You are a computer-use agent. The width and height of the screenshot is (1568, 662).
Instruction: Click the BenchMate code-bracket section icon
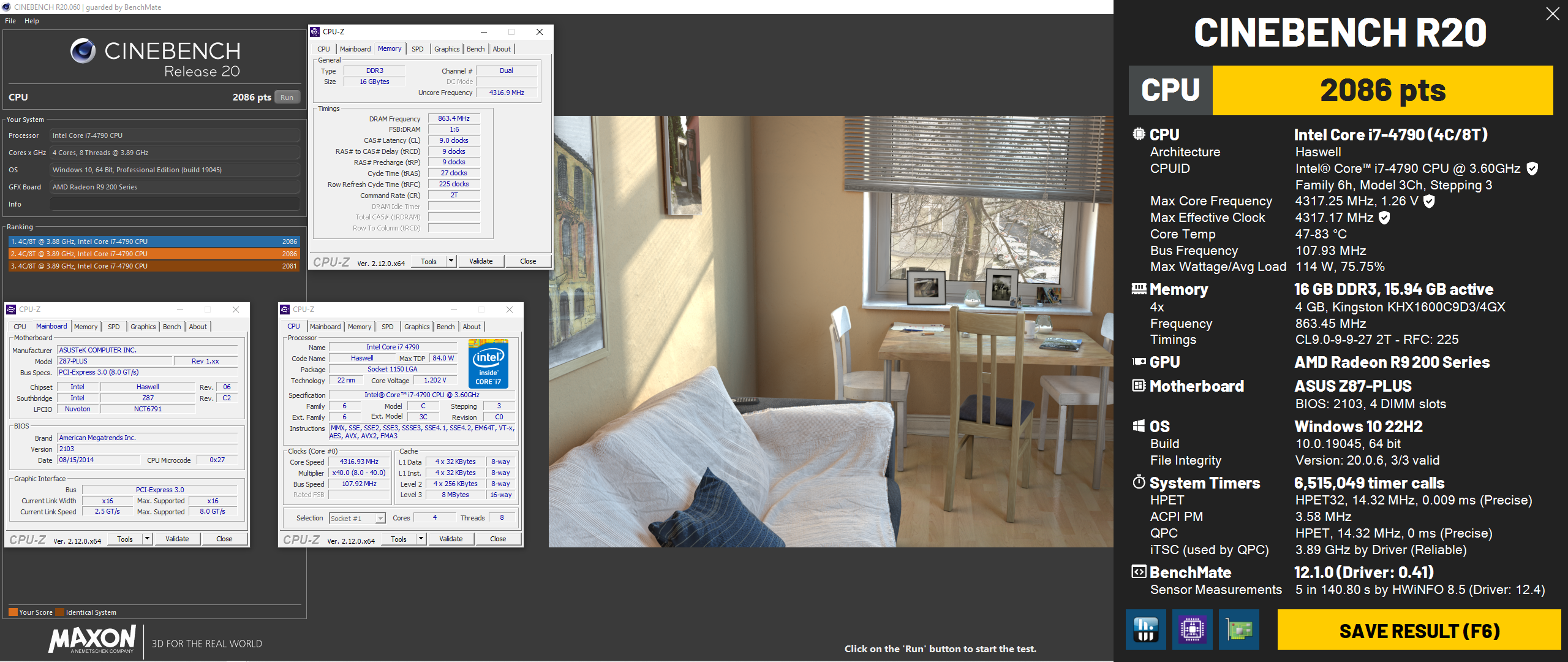pos(1139,572)
